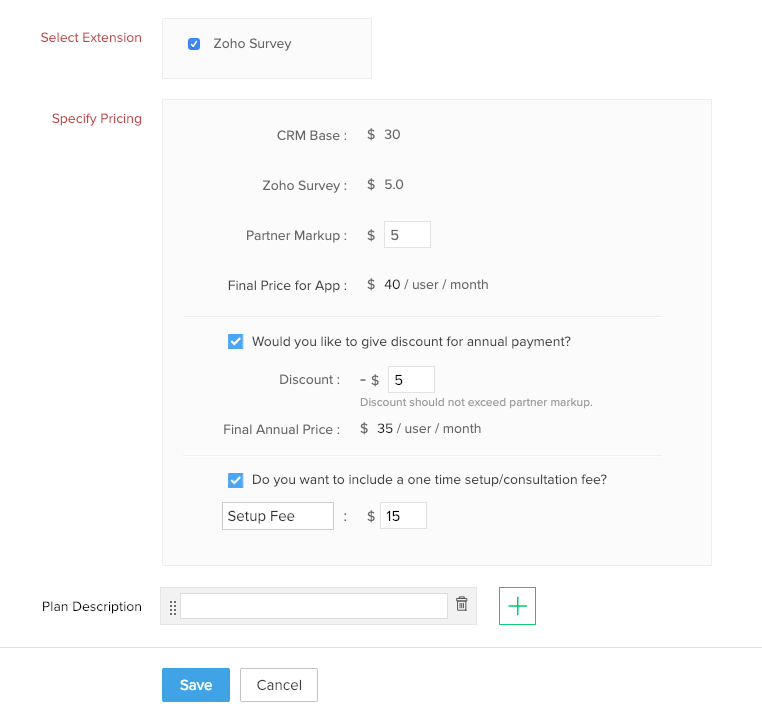Click the Setup Fee name text box

[277, 516]
